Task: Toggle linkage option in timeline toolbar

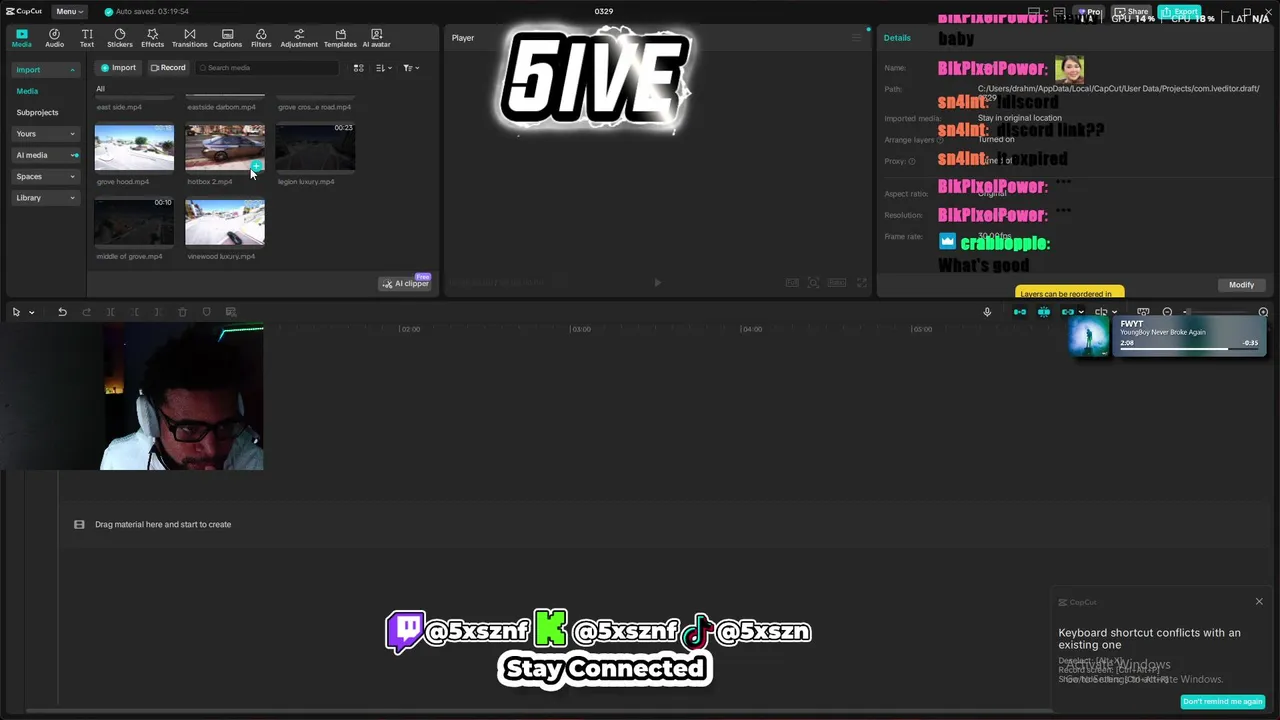Action: 1068,312
